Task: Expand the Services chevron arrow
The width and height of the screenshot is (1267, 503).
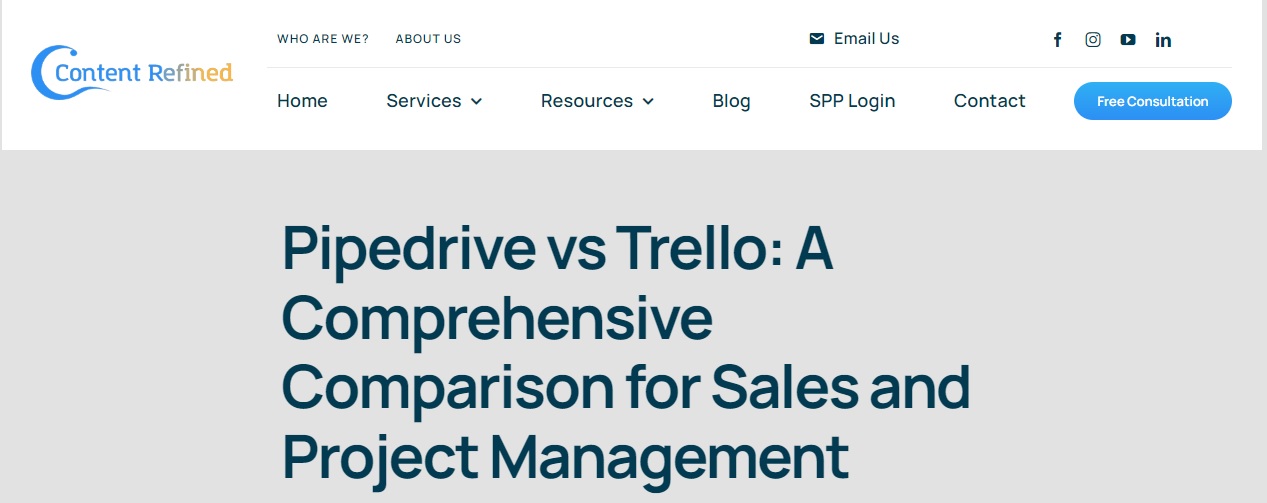Action: pos(476,101)
